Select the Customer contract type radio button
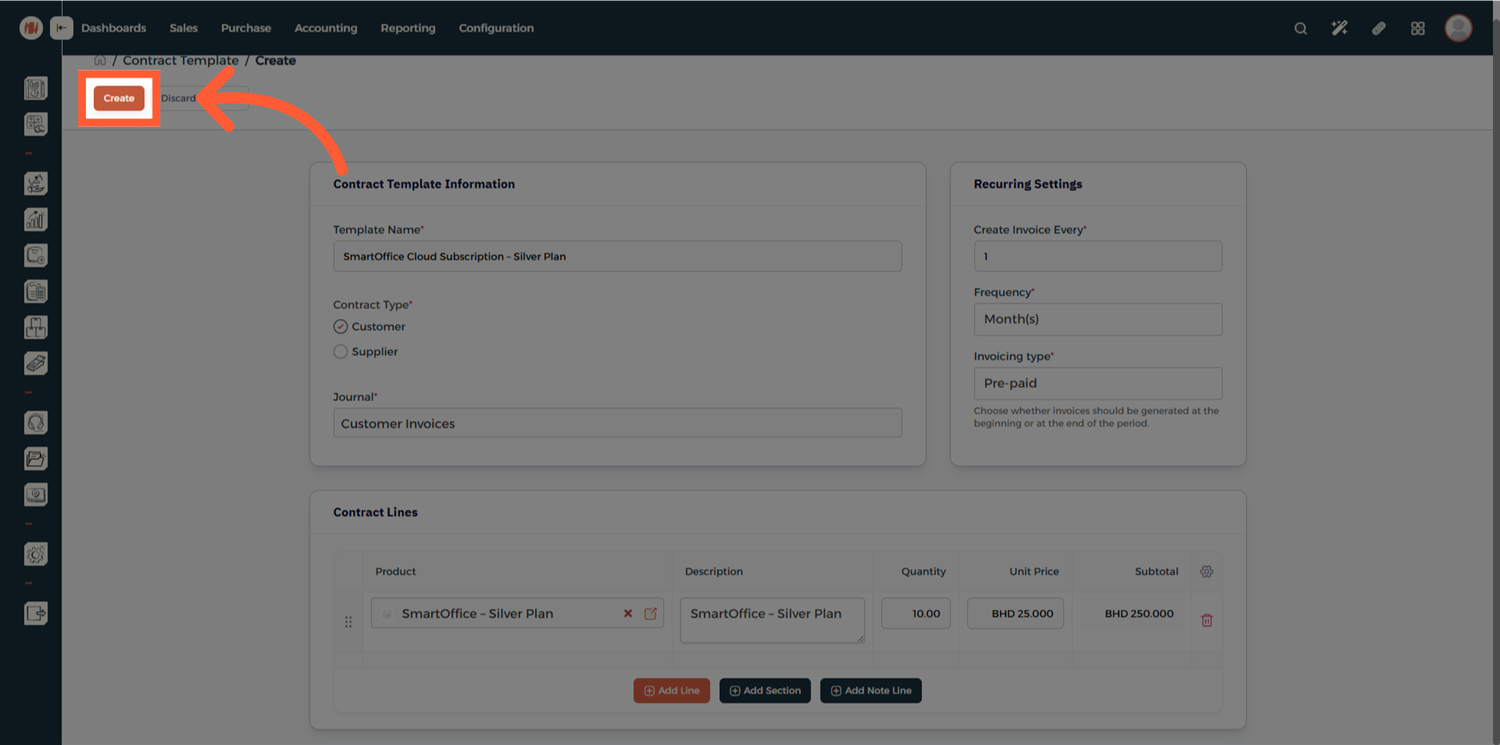The image size is (1500, 745). pos(341,327)
